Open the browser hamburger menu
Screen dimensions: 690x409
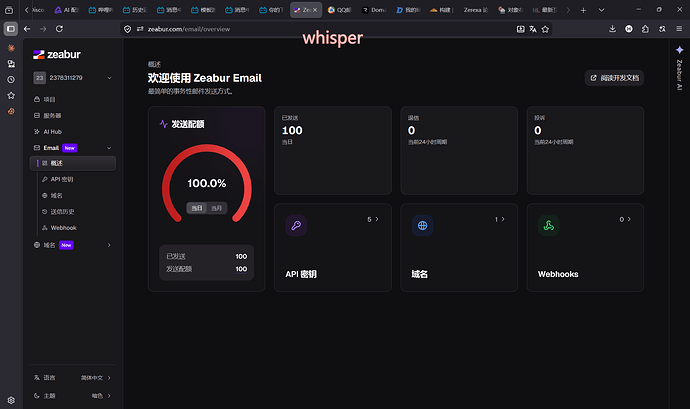coord(679,29)
